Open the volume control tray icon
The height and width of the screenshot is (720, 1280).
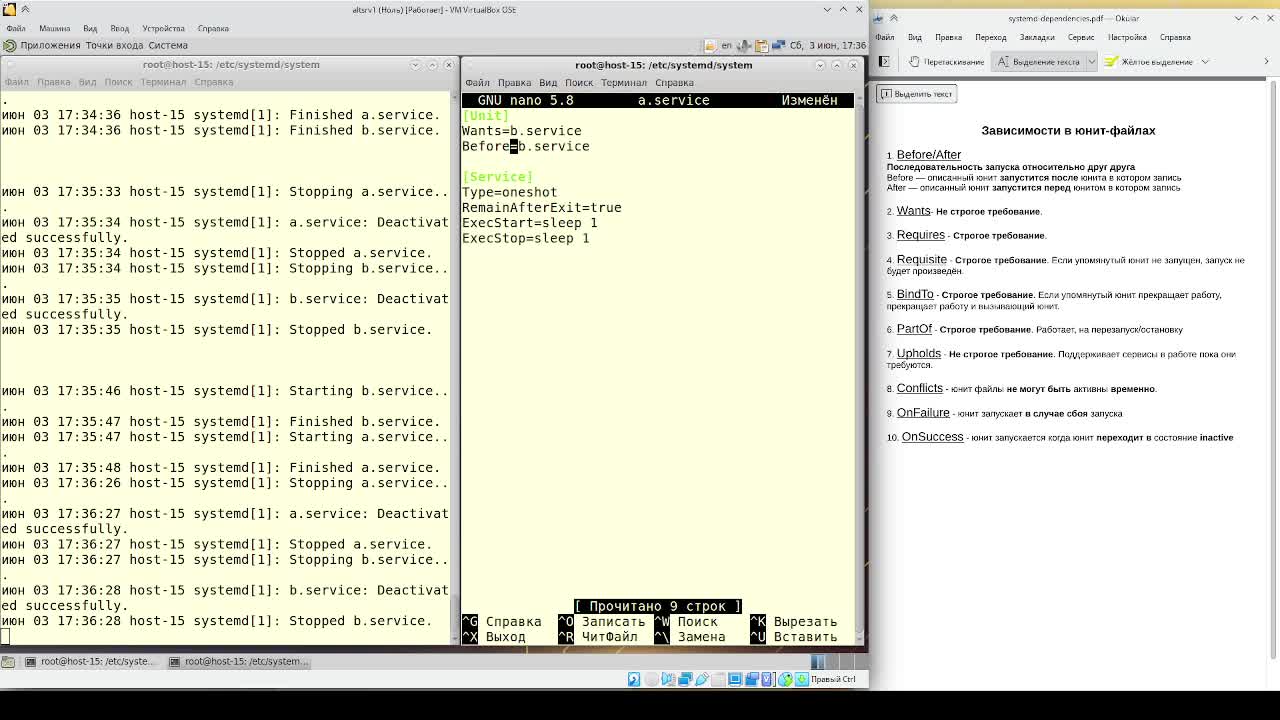tap(744, 45)
